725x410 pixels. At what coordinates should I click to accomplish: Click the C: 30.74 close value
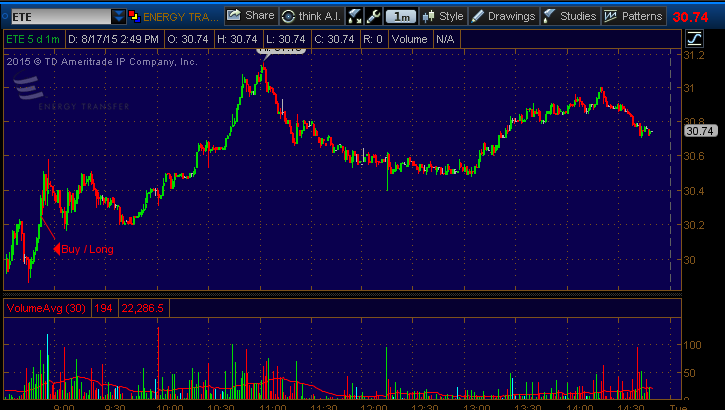[x=335, y=39]
